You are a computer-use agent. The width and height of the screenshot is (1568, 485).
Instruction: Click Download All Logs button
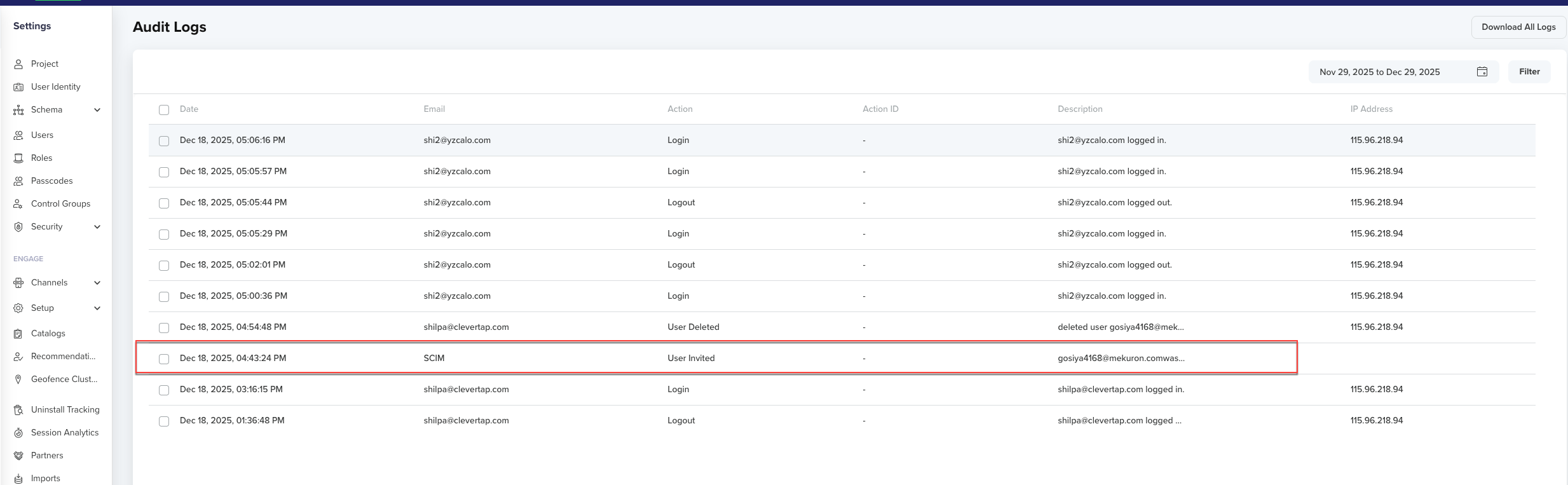click(x=1518, y=27)
